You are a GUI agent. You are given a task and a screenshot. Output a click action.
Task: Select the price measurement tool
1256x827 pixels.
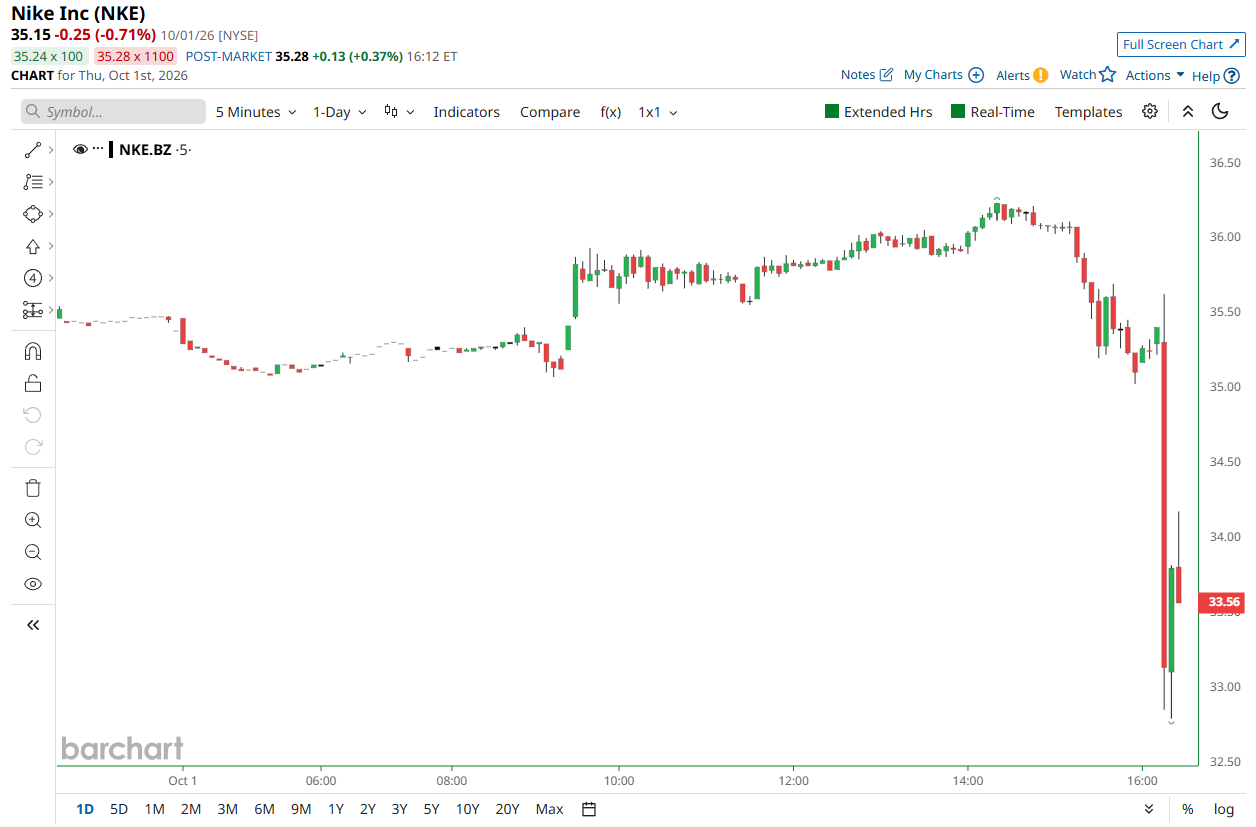coord(33,310)
